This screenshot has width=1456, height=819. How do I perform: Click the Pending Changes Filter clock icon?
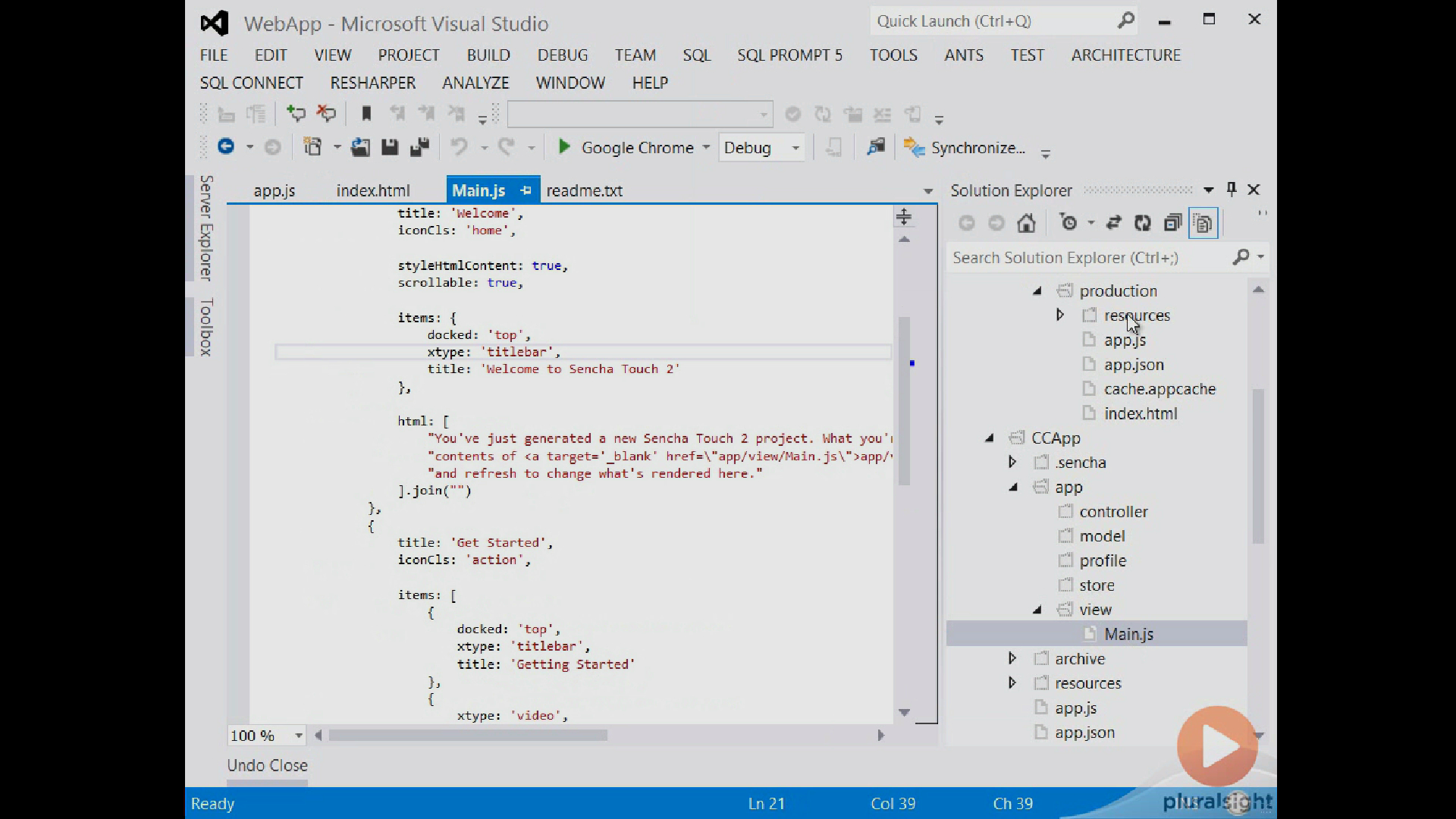tap(1068, 223)
